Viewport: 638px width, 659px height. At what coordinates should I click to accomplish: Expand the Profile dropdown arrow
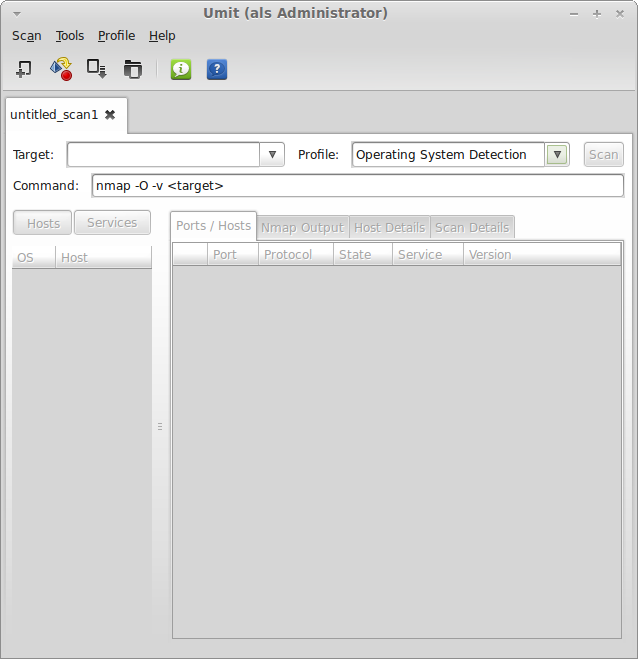(557, 155)
